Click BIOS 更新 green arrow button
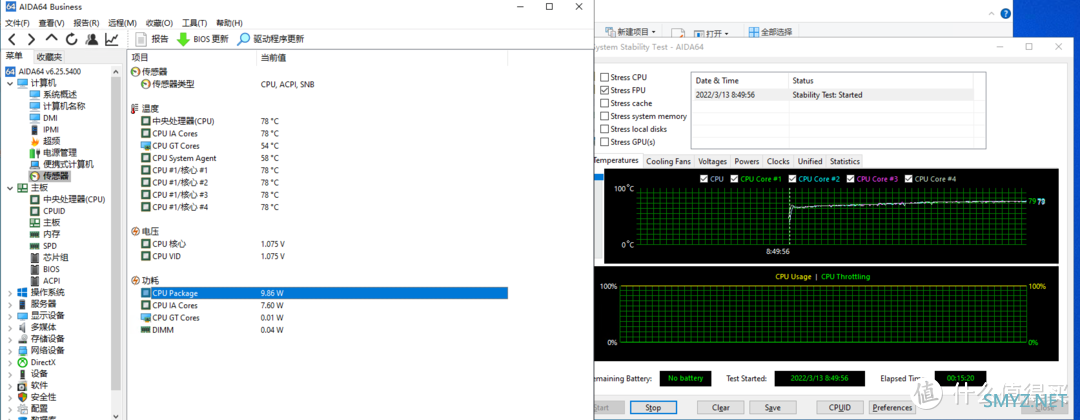This screenshot has height=420, width=1080. [x=202, y=39]
